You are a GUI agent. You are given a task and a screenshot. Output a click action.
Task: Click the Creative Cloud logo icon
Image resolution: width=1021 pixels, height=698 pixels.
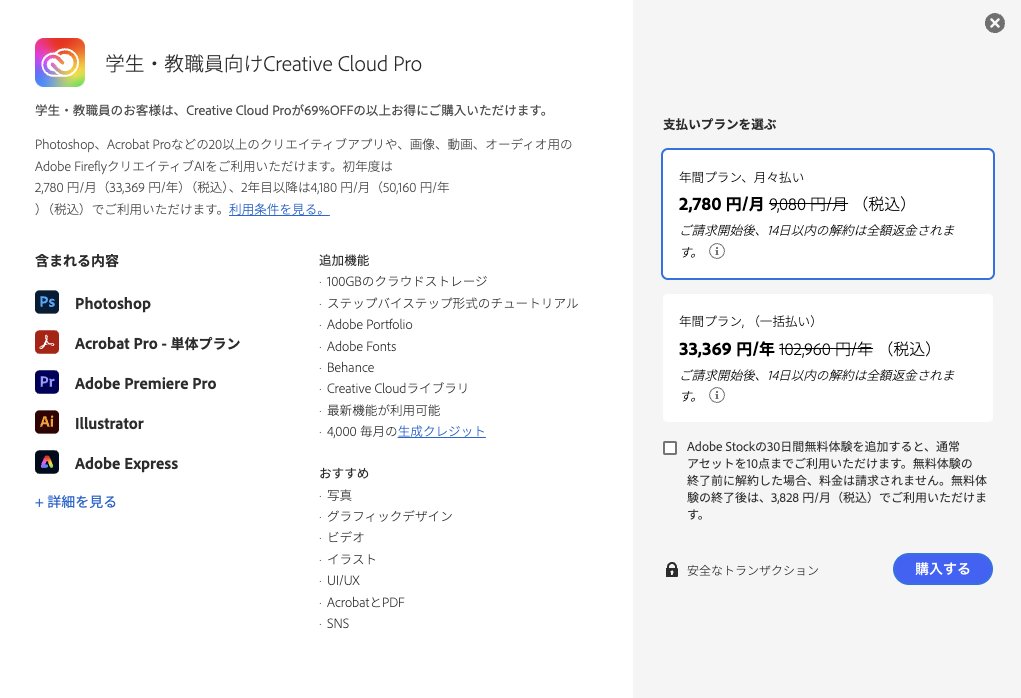pyautogui.click(x=60, y=63)
